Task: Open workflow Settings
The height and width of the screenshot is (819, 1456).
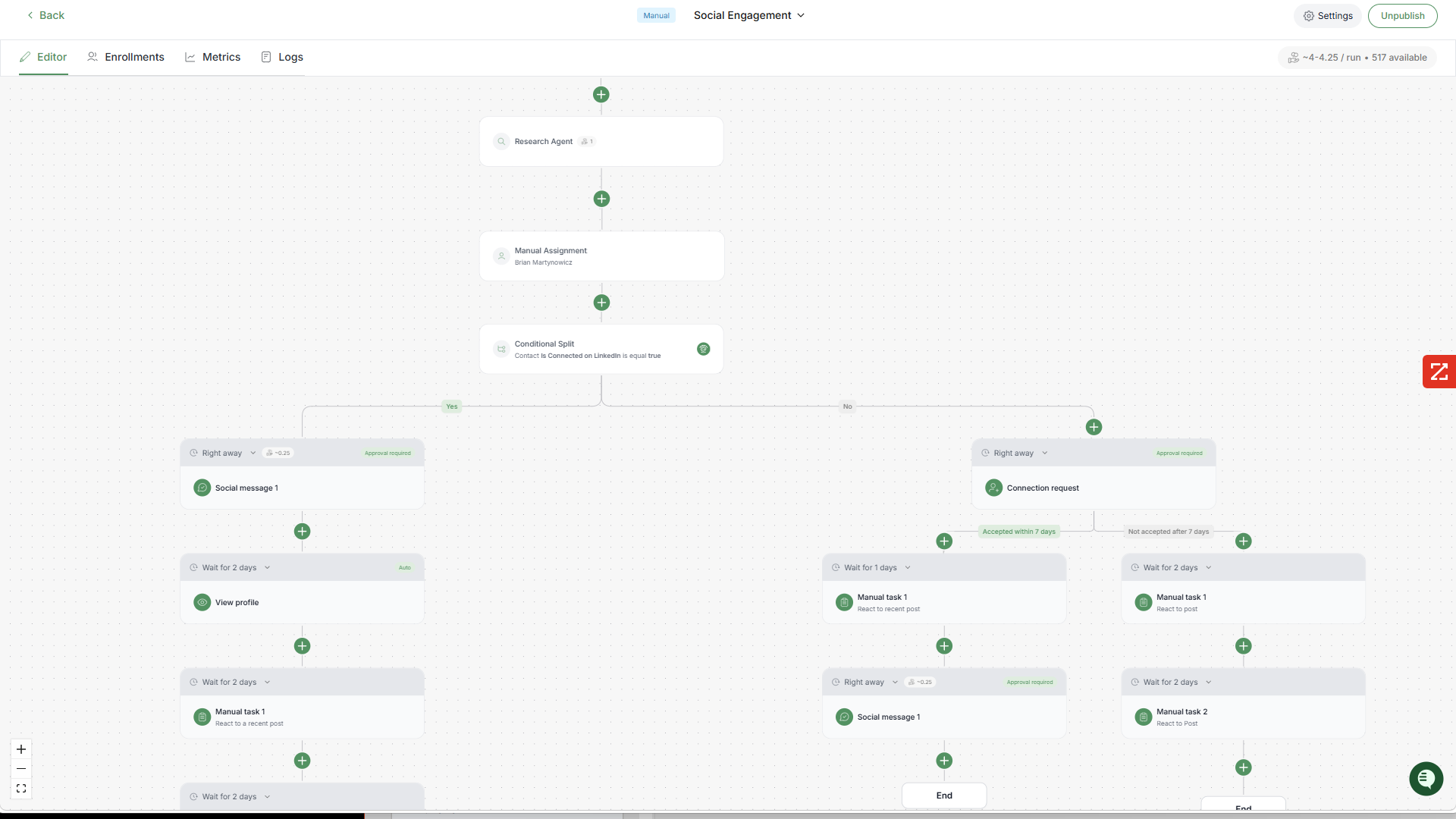Action: (x=1328, y=16)
